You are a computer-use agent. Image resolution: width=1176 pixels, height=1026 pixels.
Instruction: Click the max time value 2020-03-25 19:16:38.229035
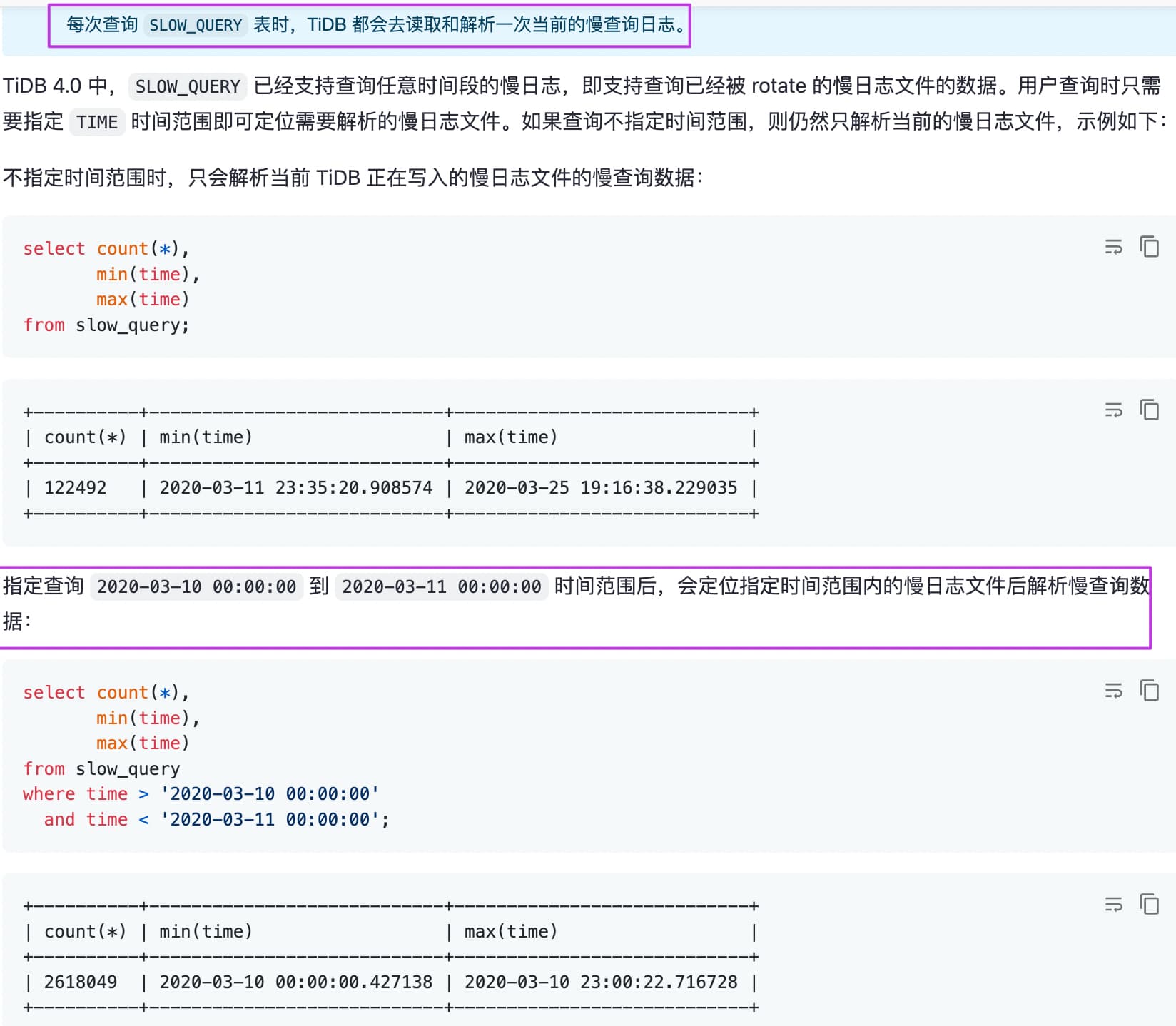(x=601, y=488)
